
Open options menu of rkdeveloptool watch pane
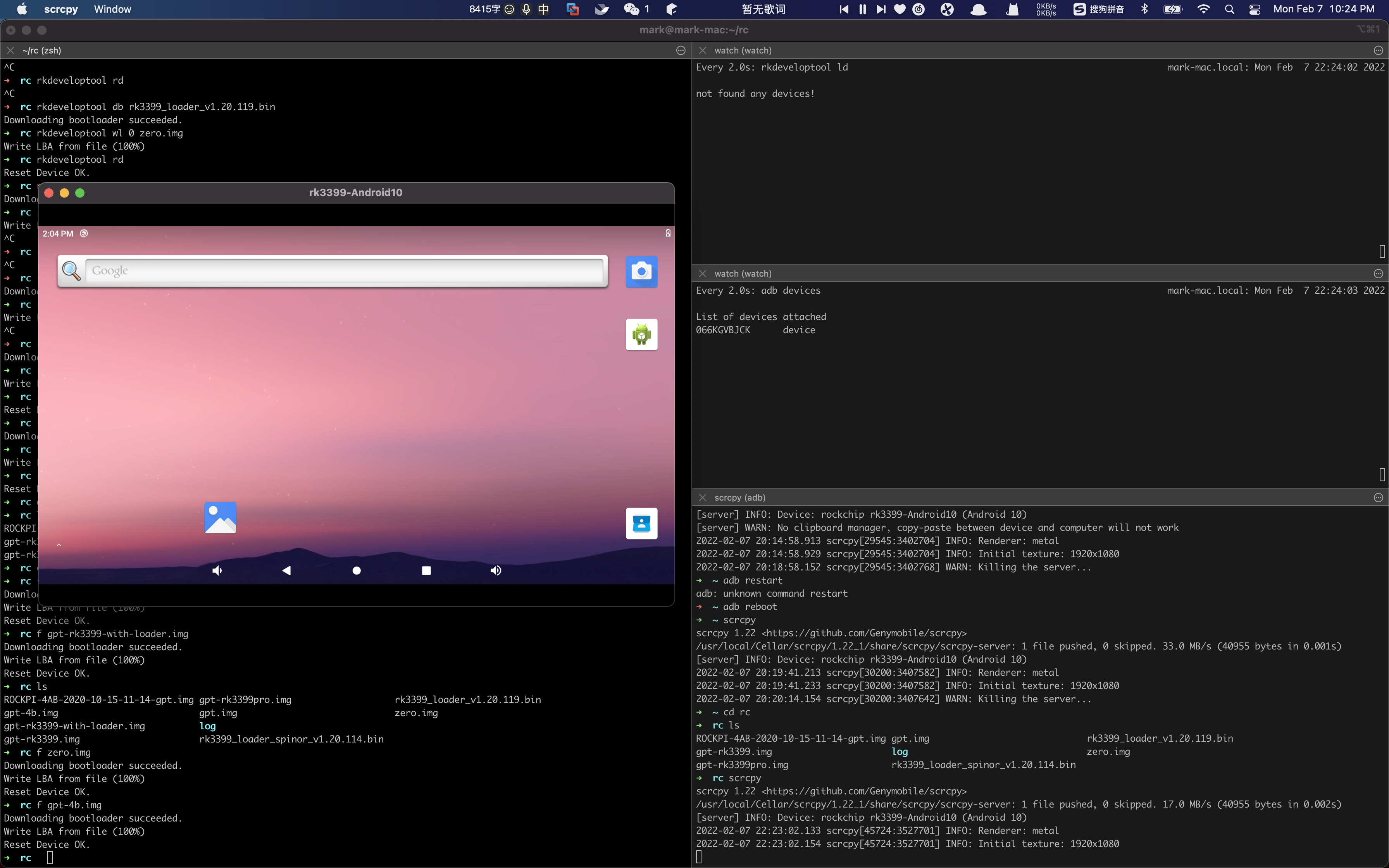click(x=1379, y=50)
